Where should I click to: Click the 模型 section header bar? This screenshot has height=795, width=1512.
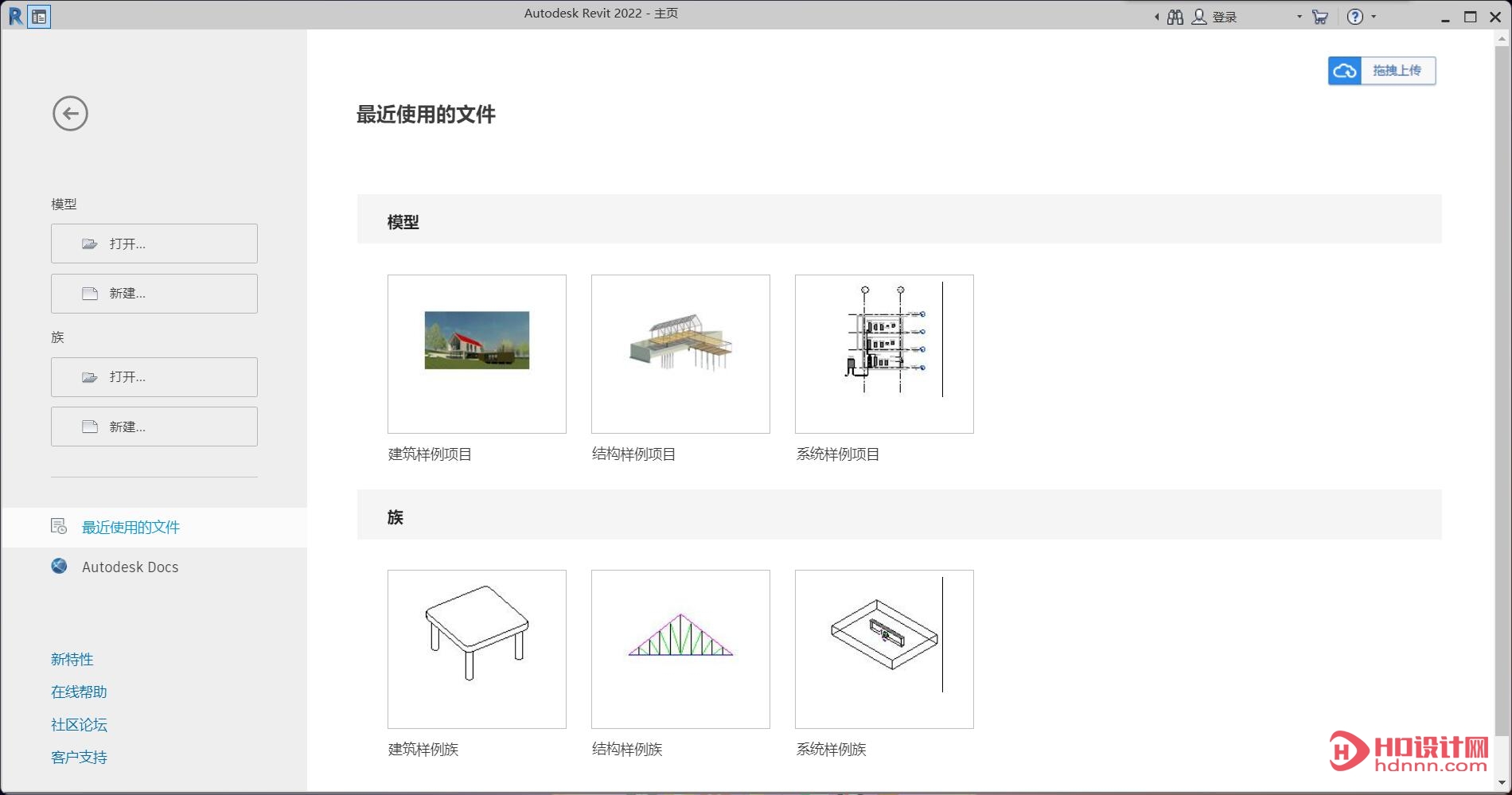point(899,219)
